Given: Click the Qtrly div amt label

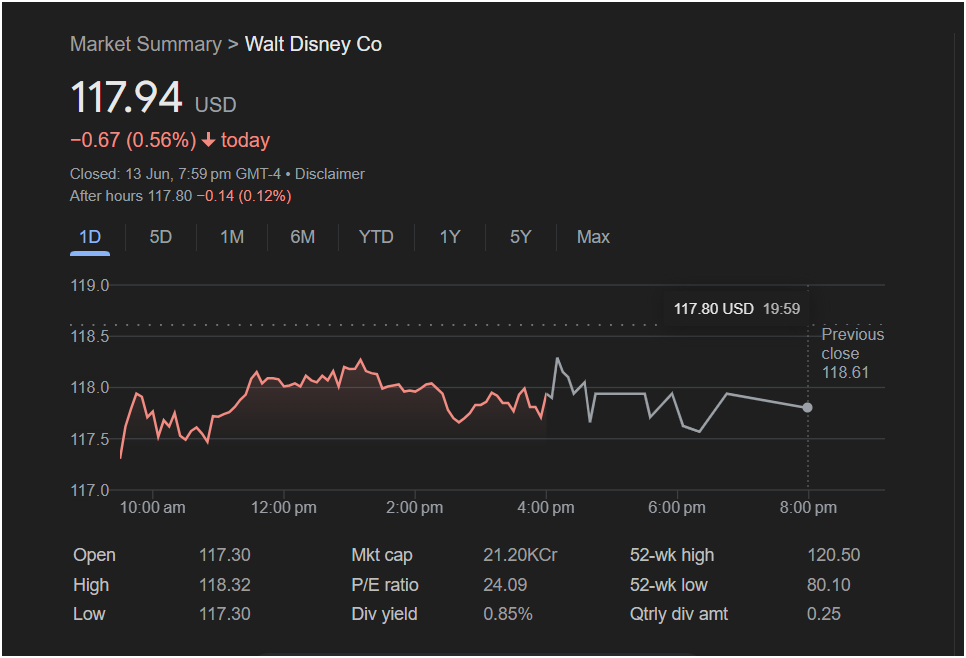Looking at the screenshot, I should [679, 614].
